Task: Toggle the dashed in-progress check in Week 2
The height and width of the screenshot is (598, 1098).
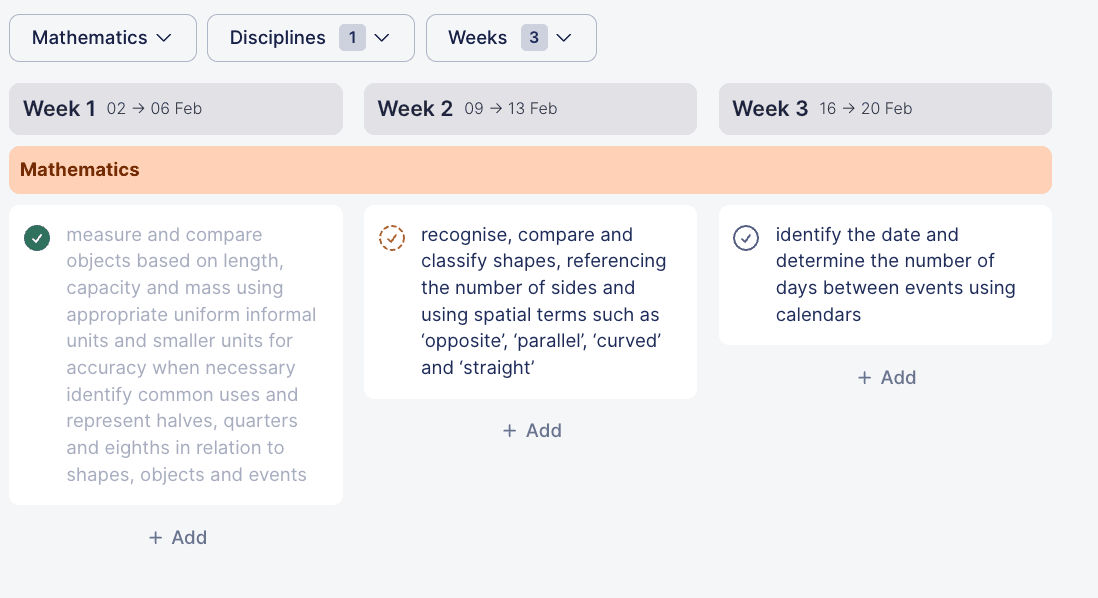Action: [x=392, y=238]
